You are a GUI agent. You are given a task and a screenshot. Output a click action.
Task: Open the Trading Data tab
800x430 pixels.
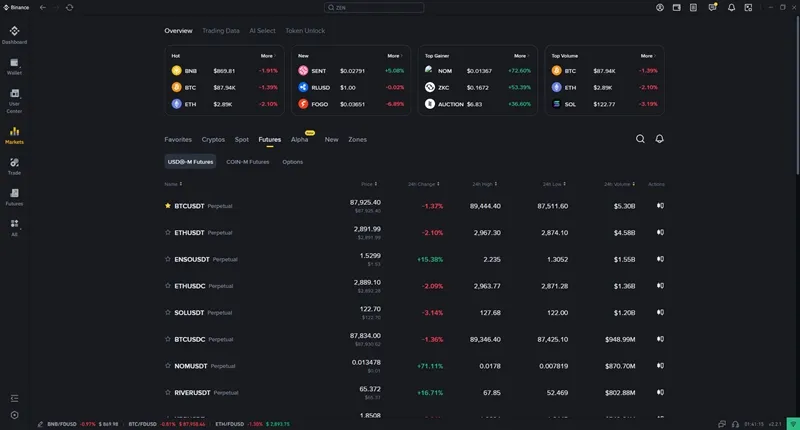click(x=220, y=31)
